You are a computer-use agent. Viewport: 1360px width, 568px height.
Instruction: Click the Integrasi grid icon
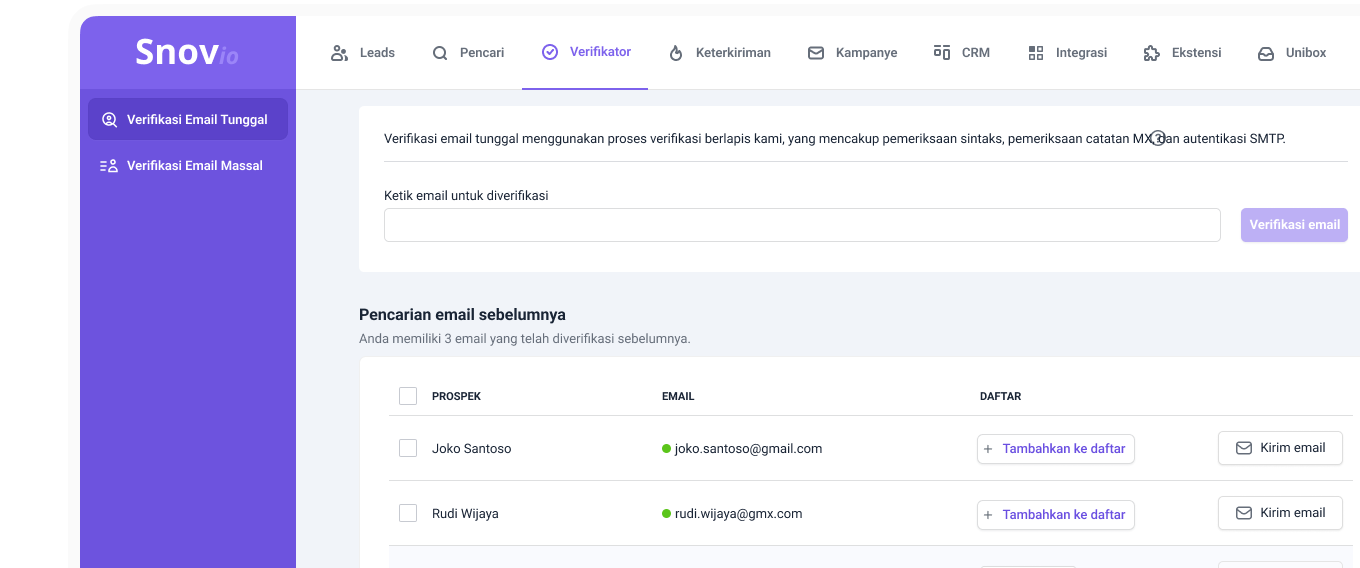(1036, 53)
